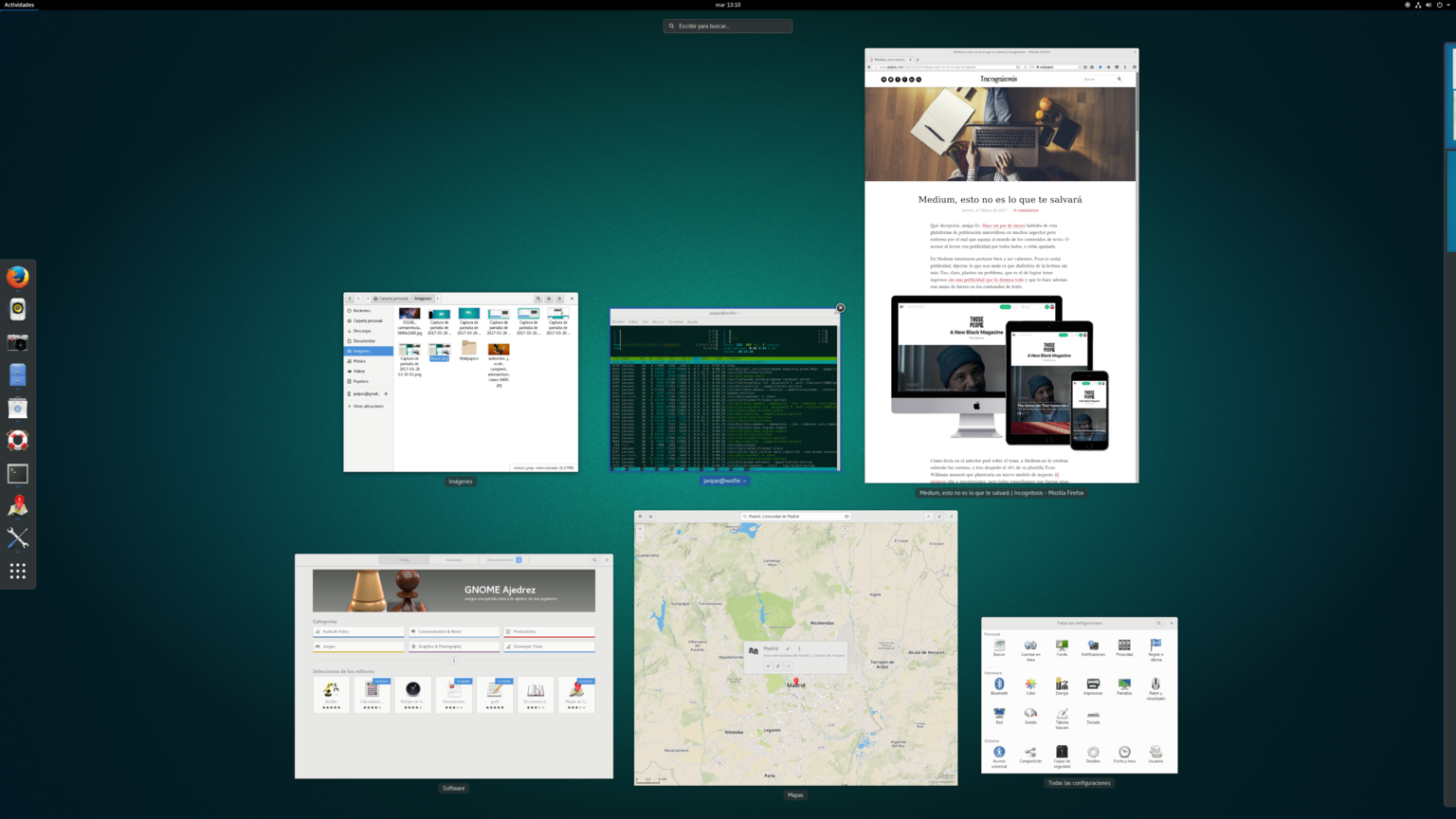The image size is (1456, 819).
Task: Click the accessibility icon in the top bar
Action: [1408, 5]
